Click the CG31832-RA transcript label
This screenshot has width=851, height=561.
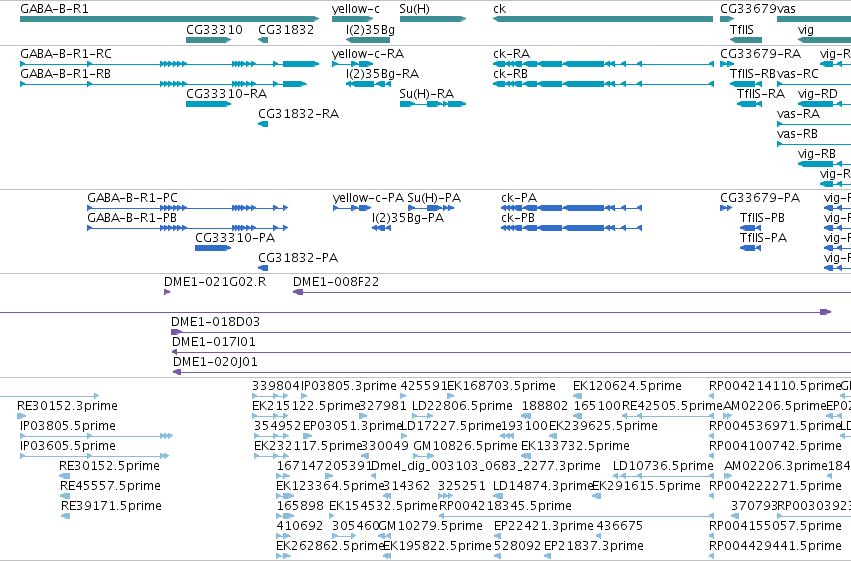click(299, 114)
